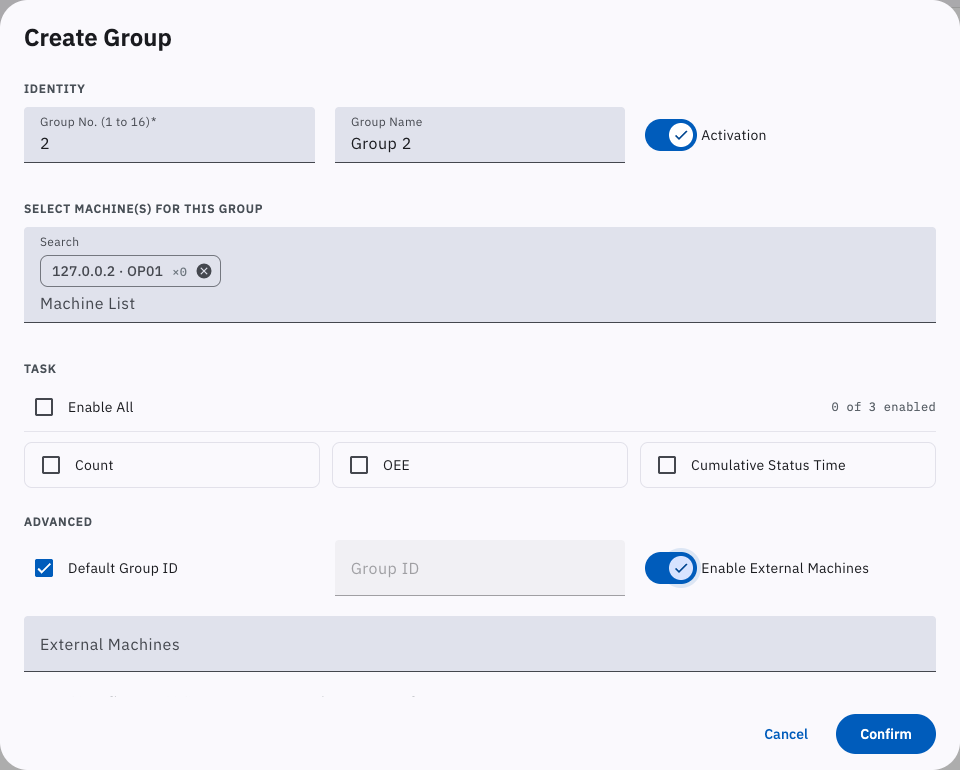
Task: Open the Machine List search box
Action: (479, 304)
